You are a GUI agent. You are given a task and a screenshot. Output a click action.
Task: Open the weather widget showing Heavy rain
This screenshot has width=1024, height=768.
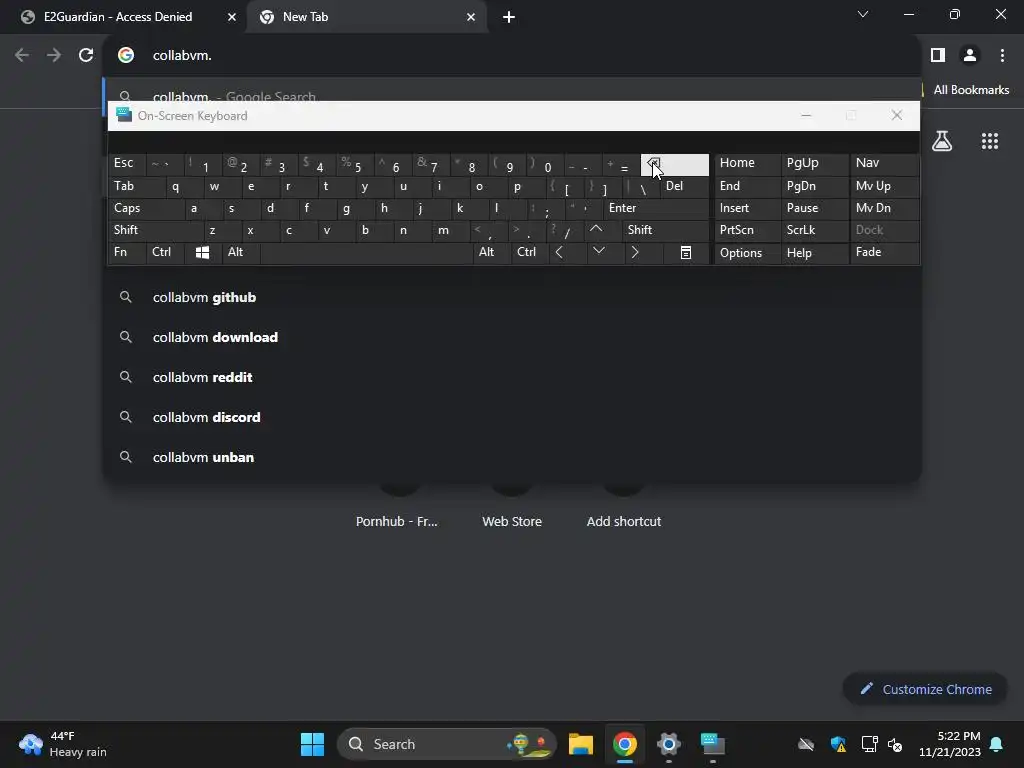point(63,744)
